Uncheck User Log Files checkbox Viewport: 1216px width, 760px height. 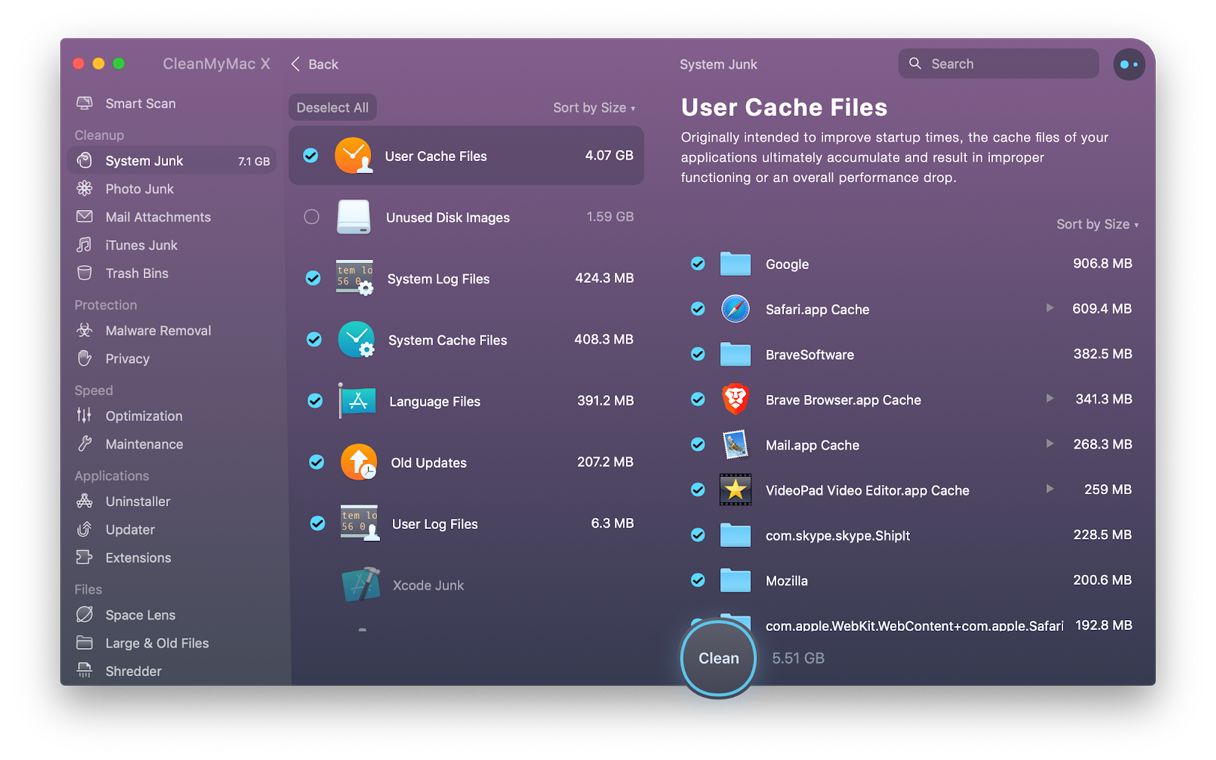point(317,523)
